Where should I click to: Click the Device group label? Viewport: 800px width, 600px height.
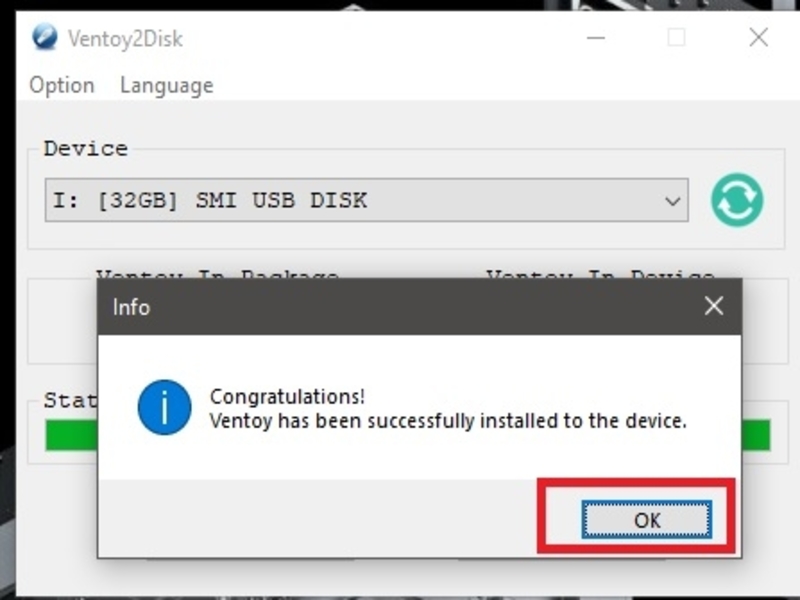[85, 149]
